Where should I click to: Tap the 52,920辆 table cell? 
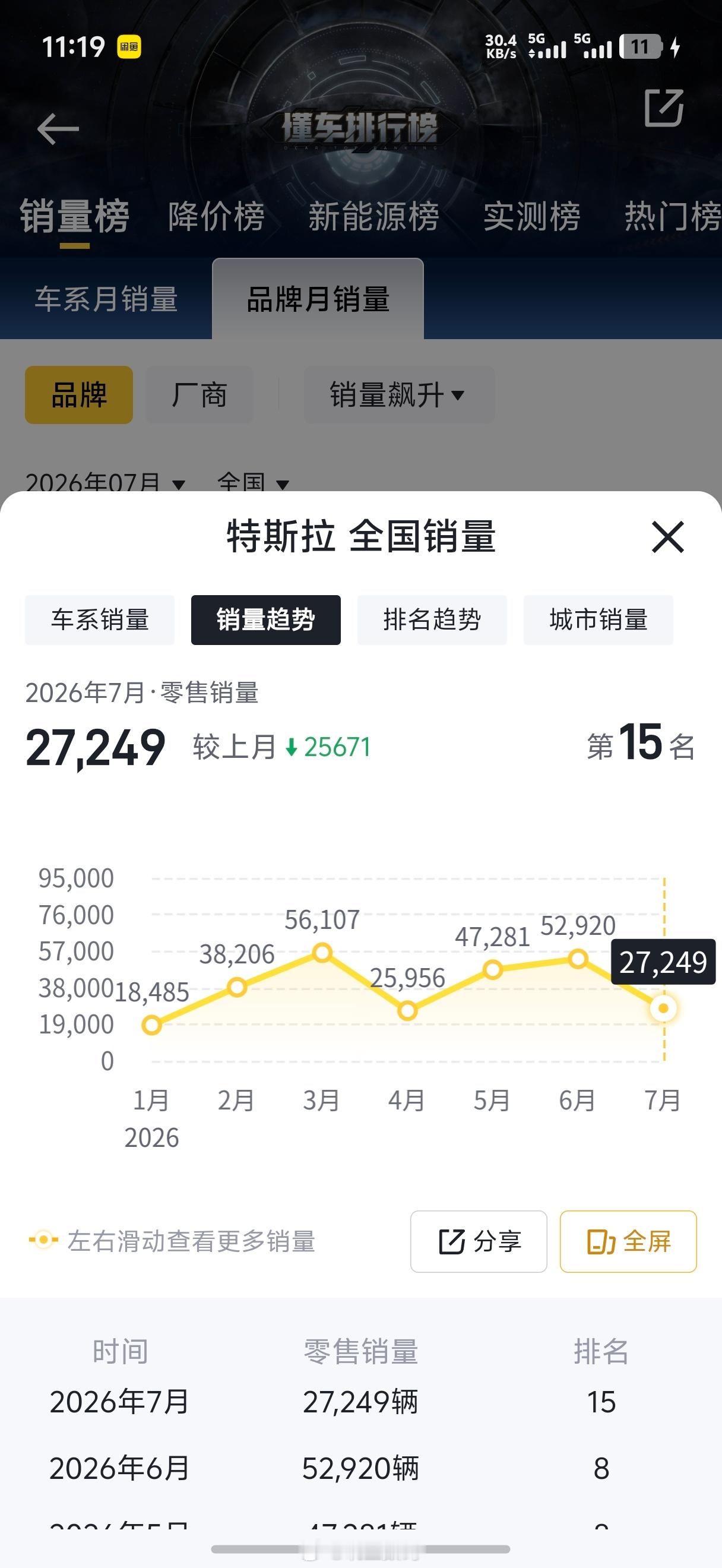point(360,1469)
